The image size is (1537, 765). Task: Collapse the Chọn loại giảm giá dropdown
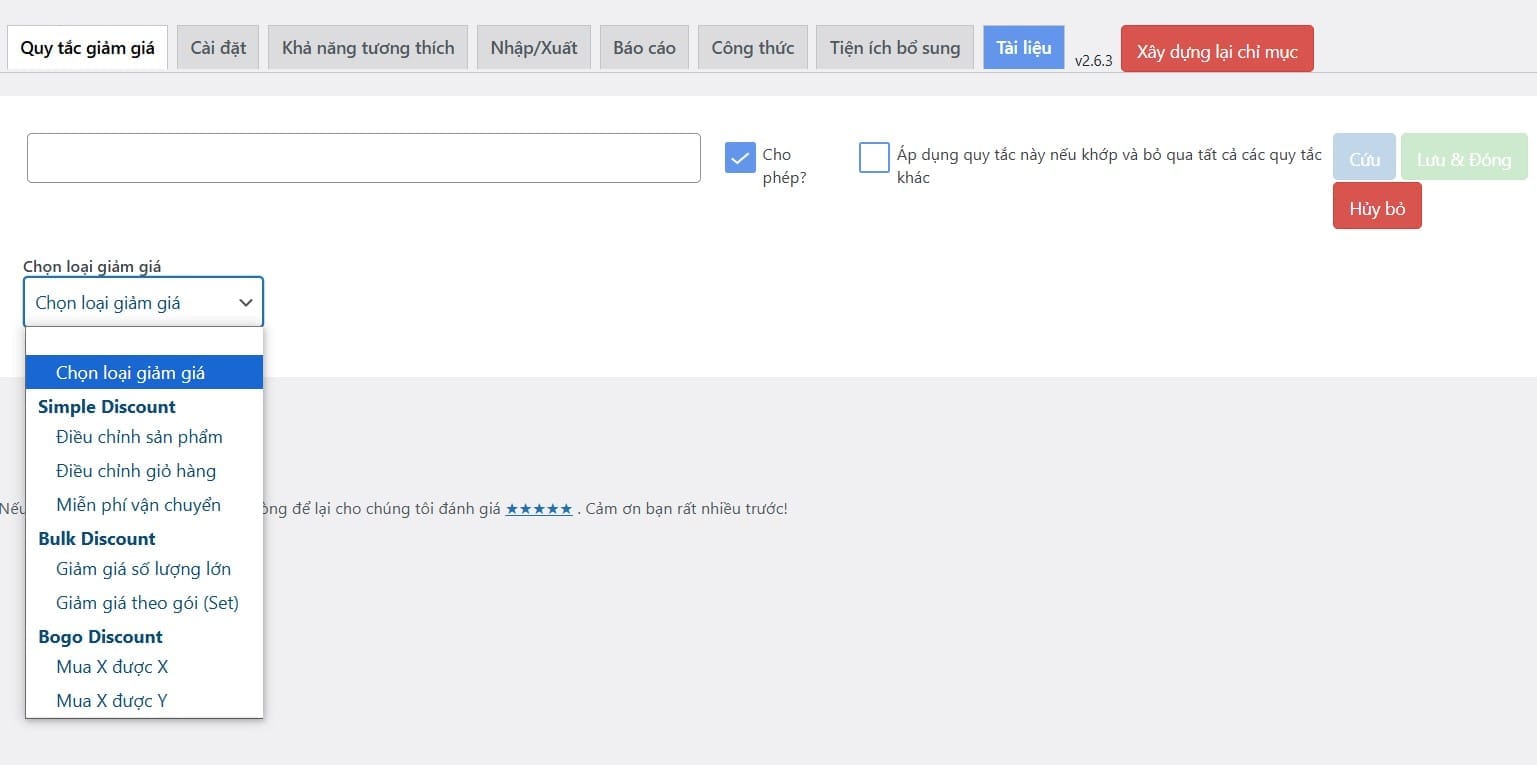click(143, 302)
